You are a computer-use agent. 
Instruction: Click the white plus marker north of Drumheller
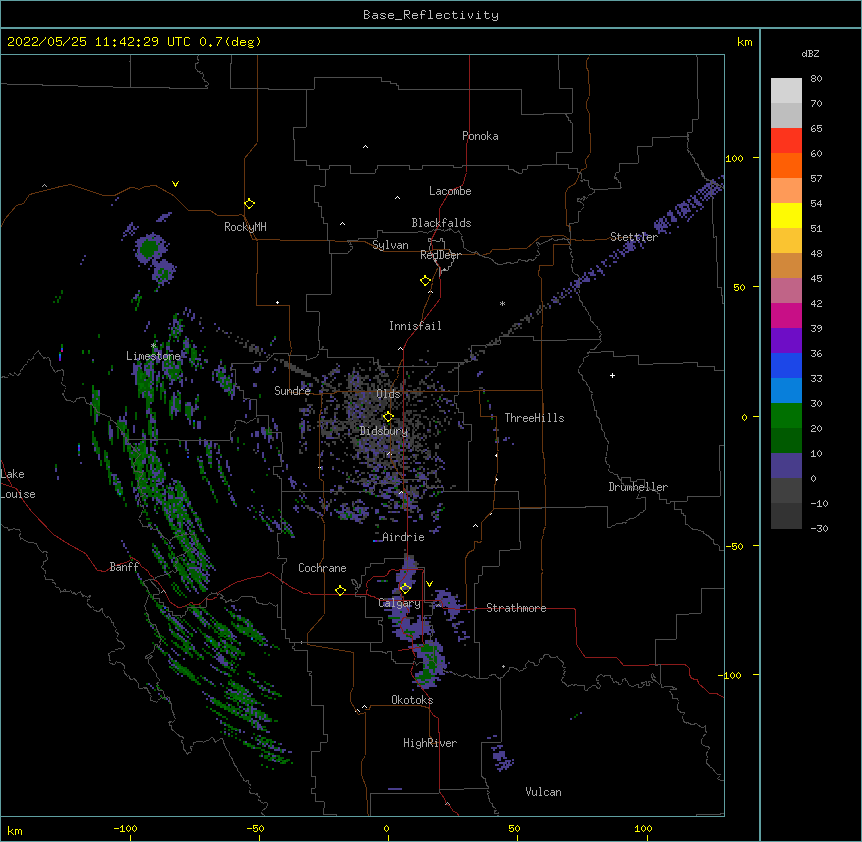pos(612,375)
